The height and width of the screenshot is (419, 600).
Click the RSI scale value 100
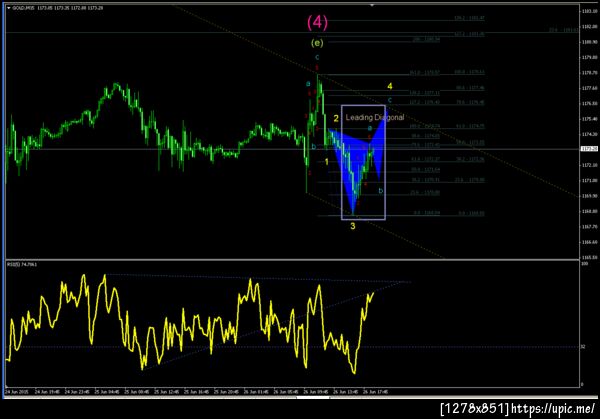tap(584, 264)
